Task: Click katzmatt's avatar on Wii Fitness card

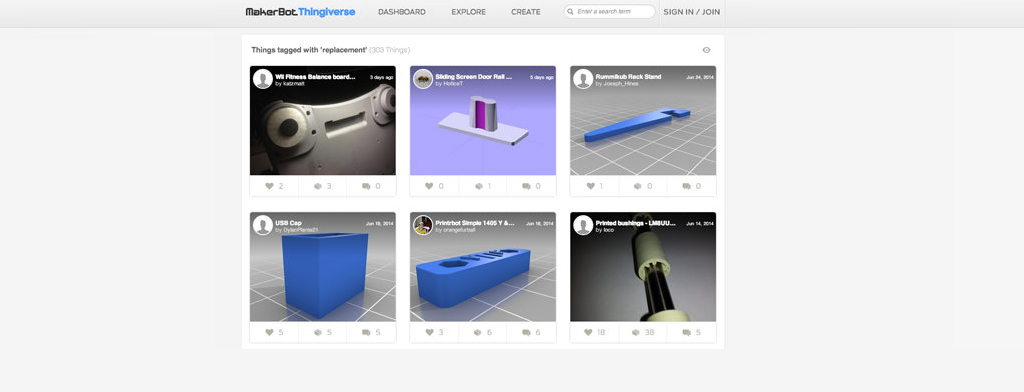Action: point(263,79)
